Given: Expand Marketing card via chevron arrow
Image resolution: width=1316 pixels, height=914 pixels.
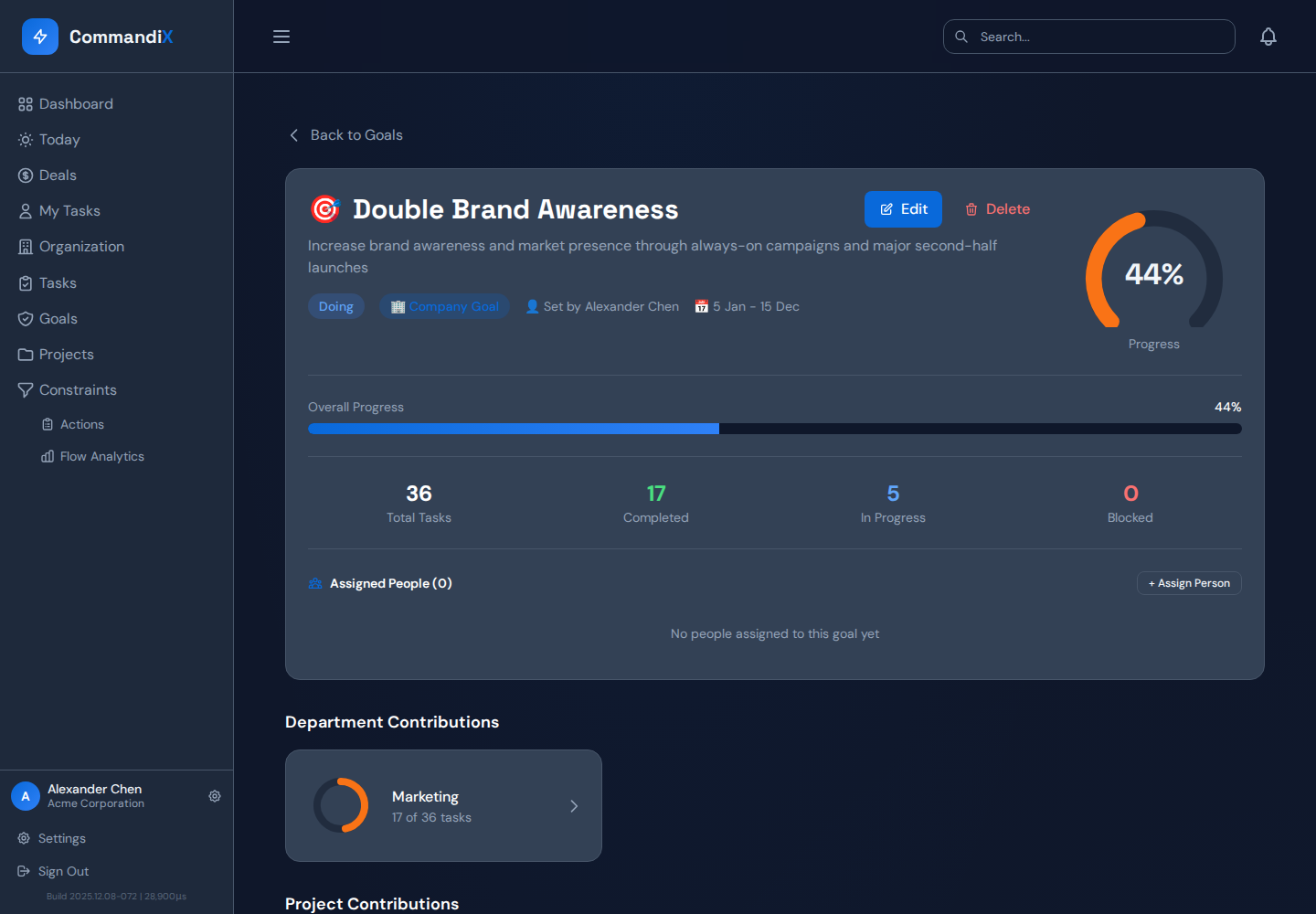Looking at the screenshot, I should click(574, 806).
